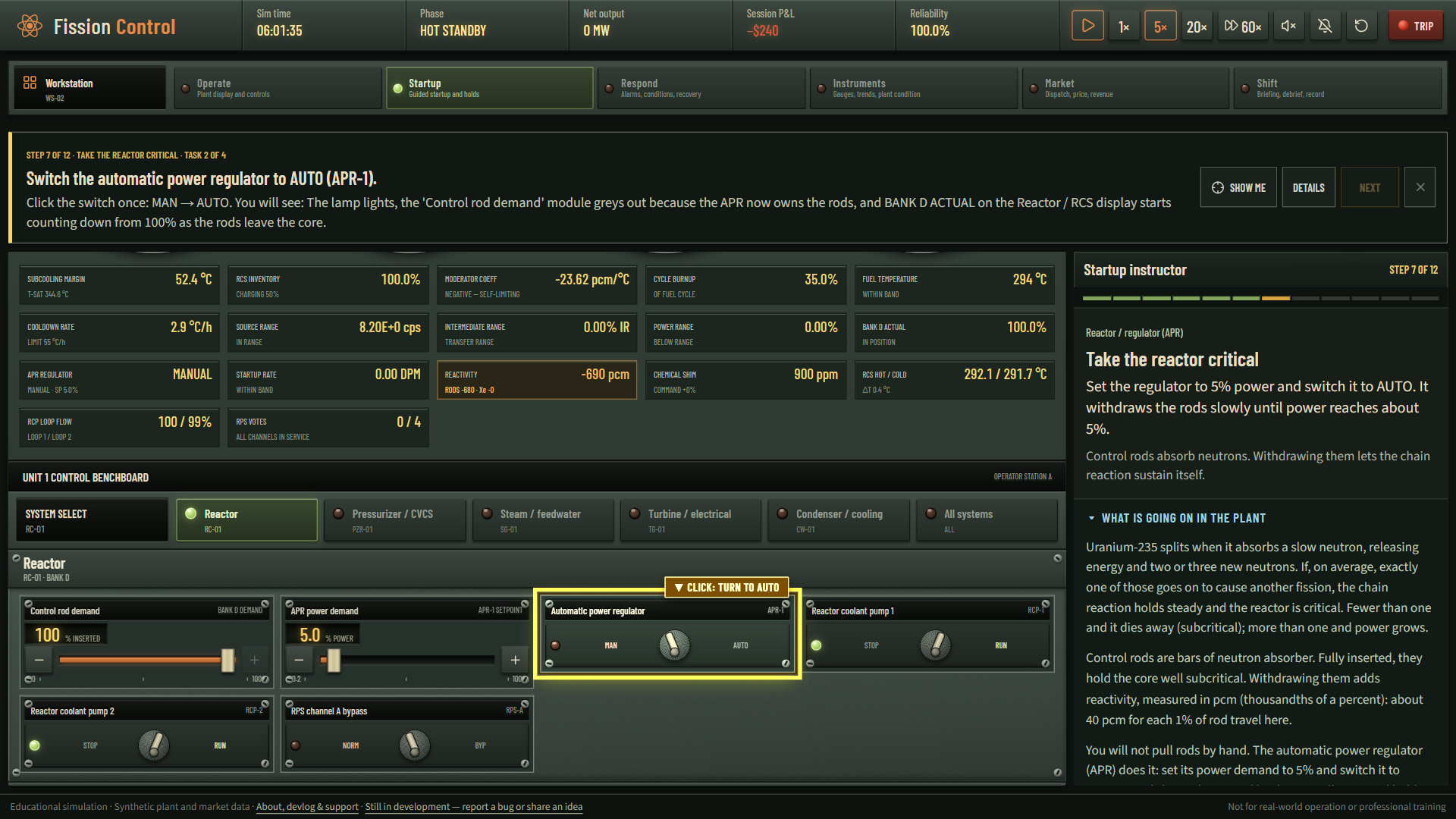Dismiss the step instruction banner
This screenshot has height=819, width=1456.
[1420, 187]
